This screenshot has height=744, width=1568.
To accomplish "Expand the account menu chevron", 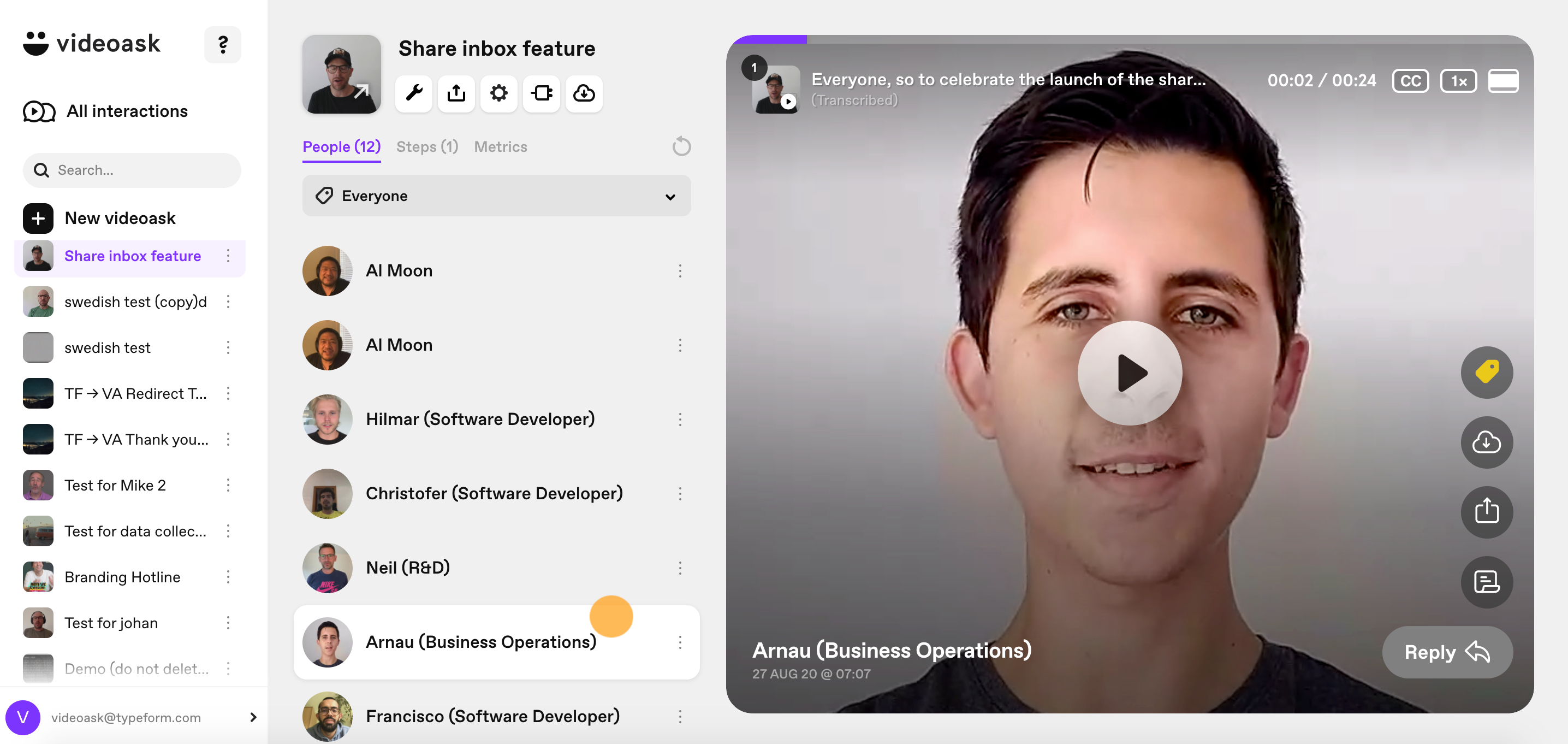I will click(253, 717).
